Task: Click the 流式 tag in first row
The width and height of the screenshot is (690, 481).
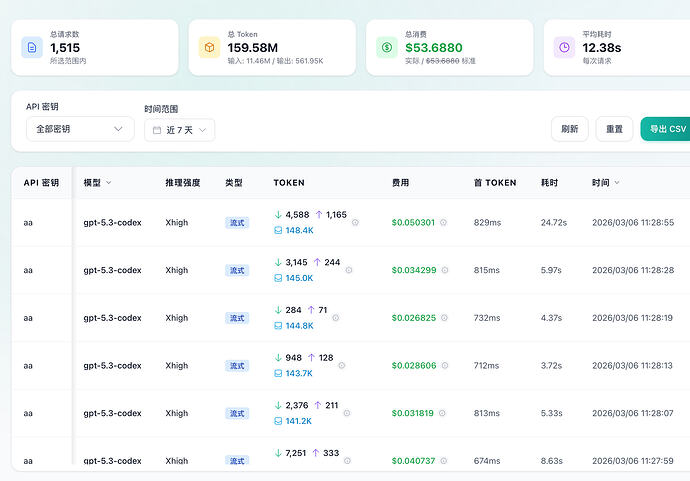Action: [x=237, y=223]
